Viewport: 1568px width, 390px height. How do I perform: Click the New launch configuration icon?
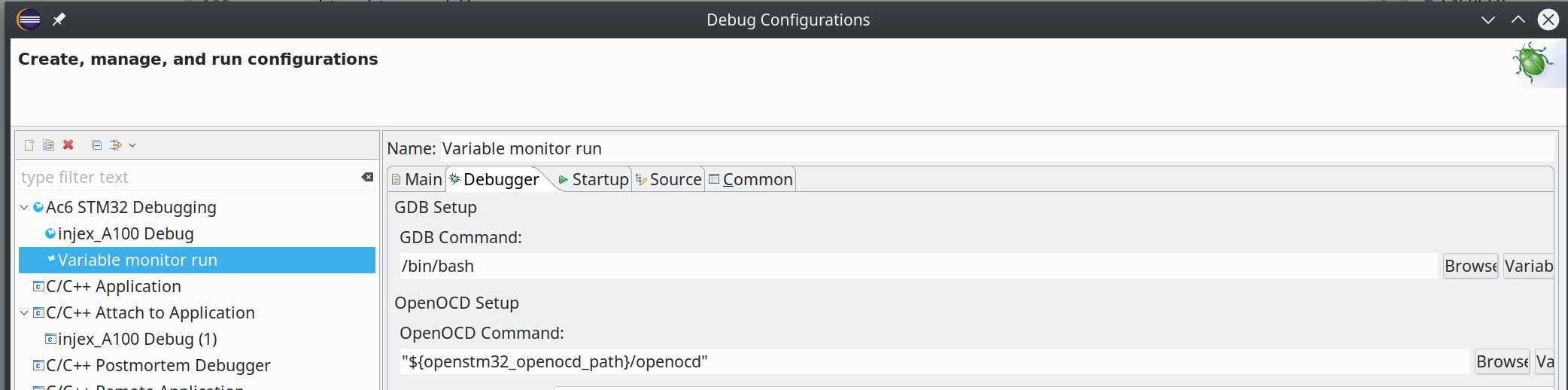tap(29, 145)
